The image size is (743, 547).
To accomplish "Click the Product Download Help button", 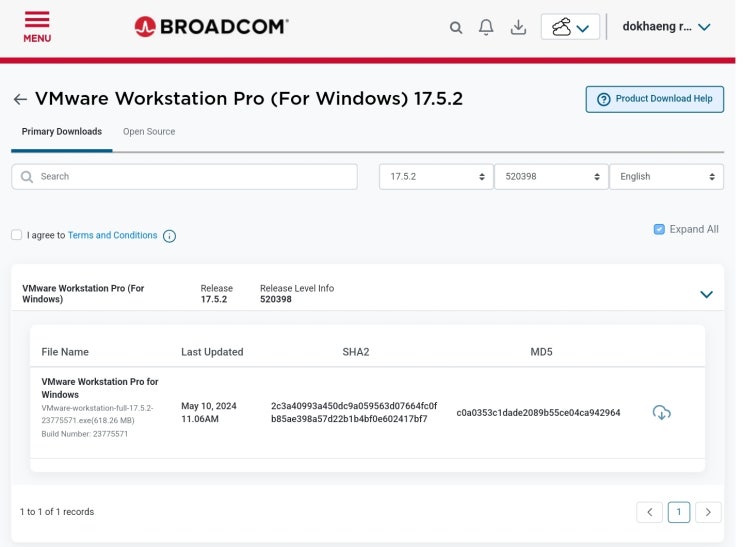I will point(654,99).
